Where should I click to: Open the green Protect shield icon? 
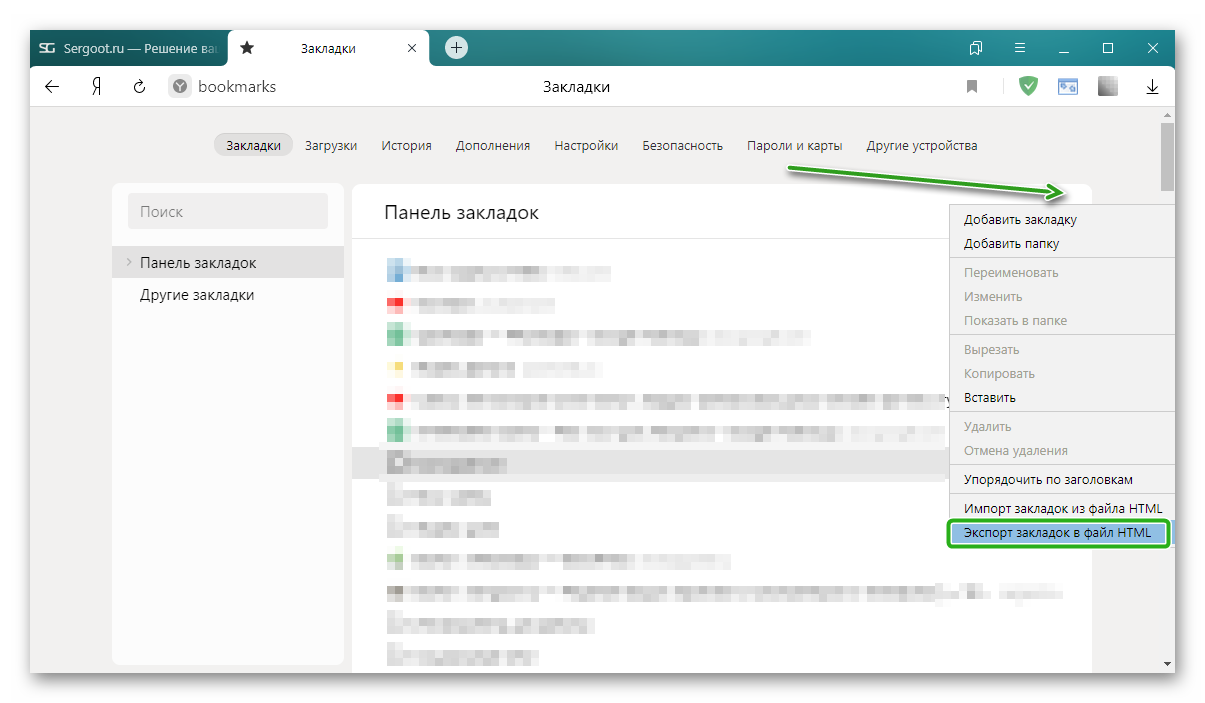tap(1028, 87)
